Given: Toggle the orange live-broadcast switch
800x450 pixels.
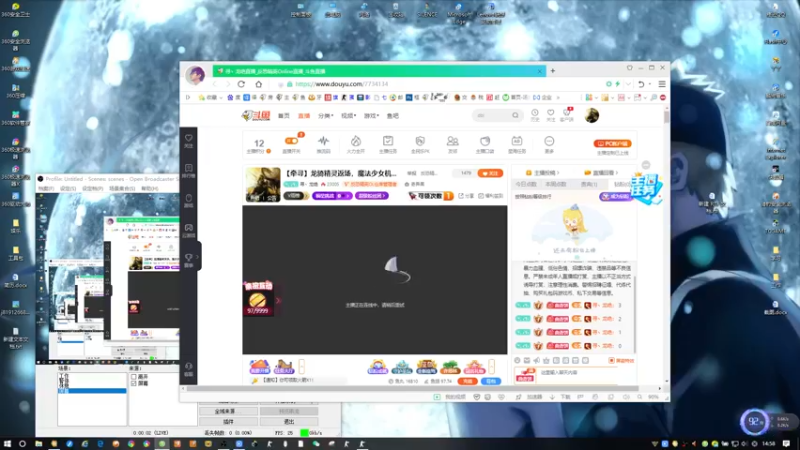Looking at the screenshot, I should coord(291,141).
